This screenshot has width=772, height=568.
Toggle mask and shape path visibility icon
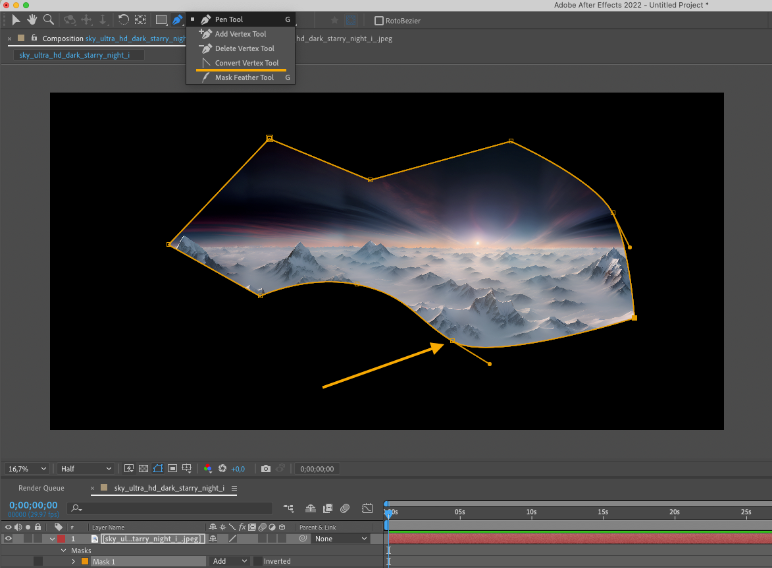pos(158,468)
